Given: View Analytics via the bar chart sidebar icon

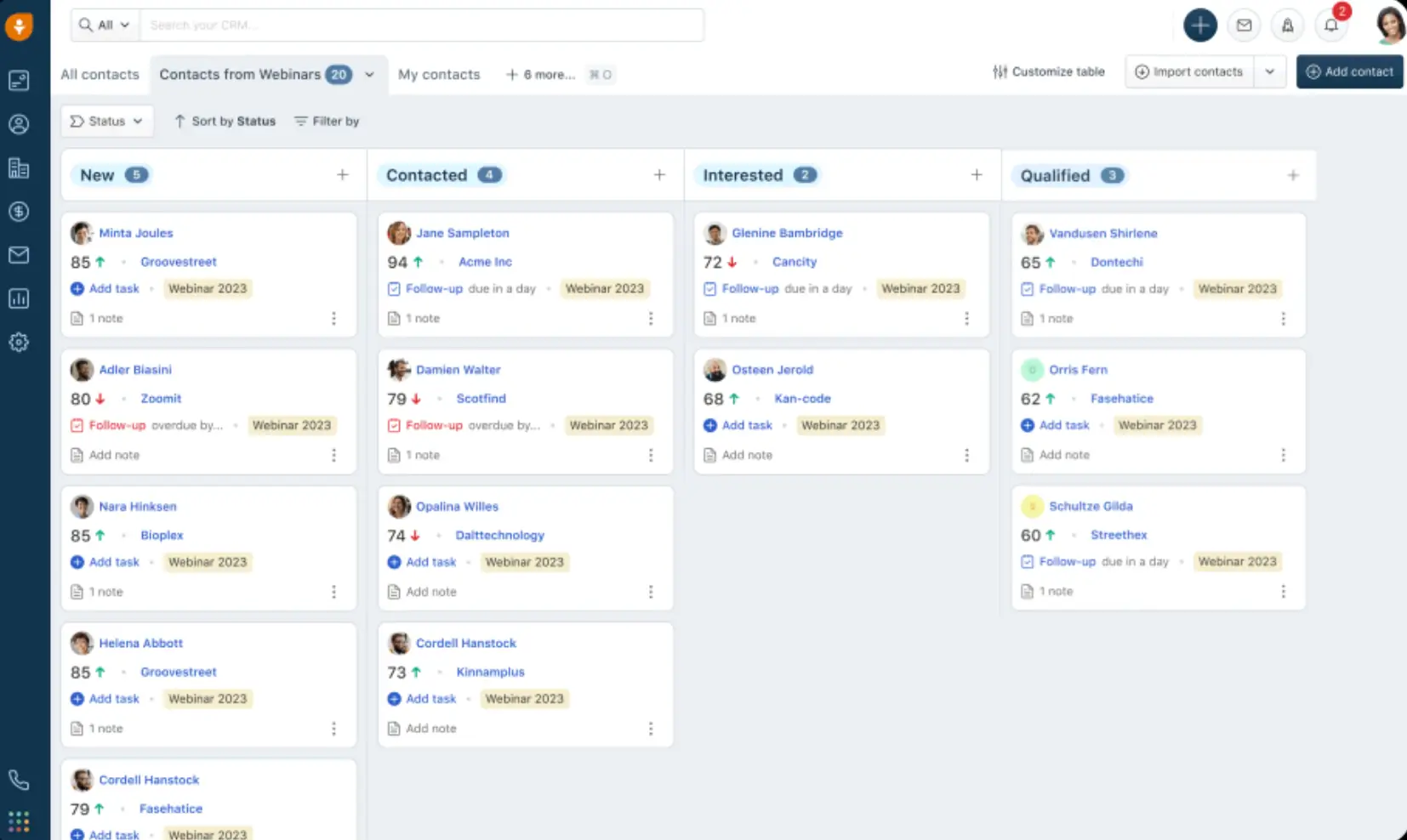Looking at the screenshot, I should click(x=19, y=298).
